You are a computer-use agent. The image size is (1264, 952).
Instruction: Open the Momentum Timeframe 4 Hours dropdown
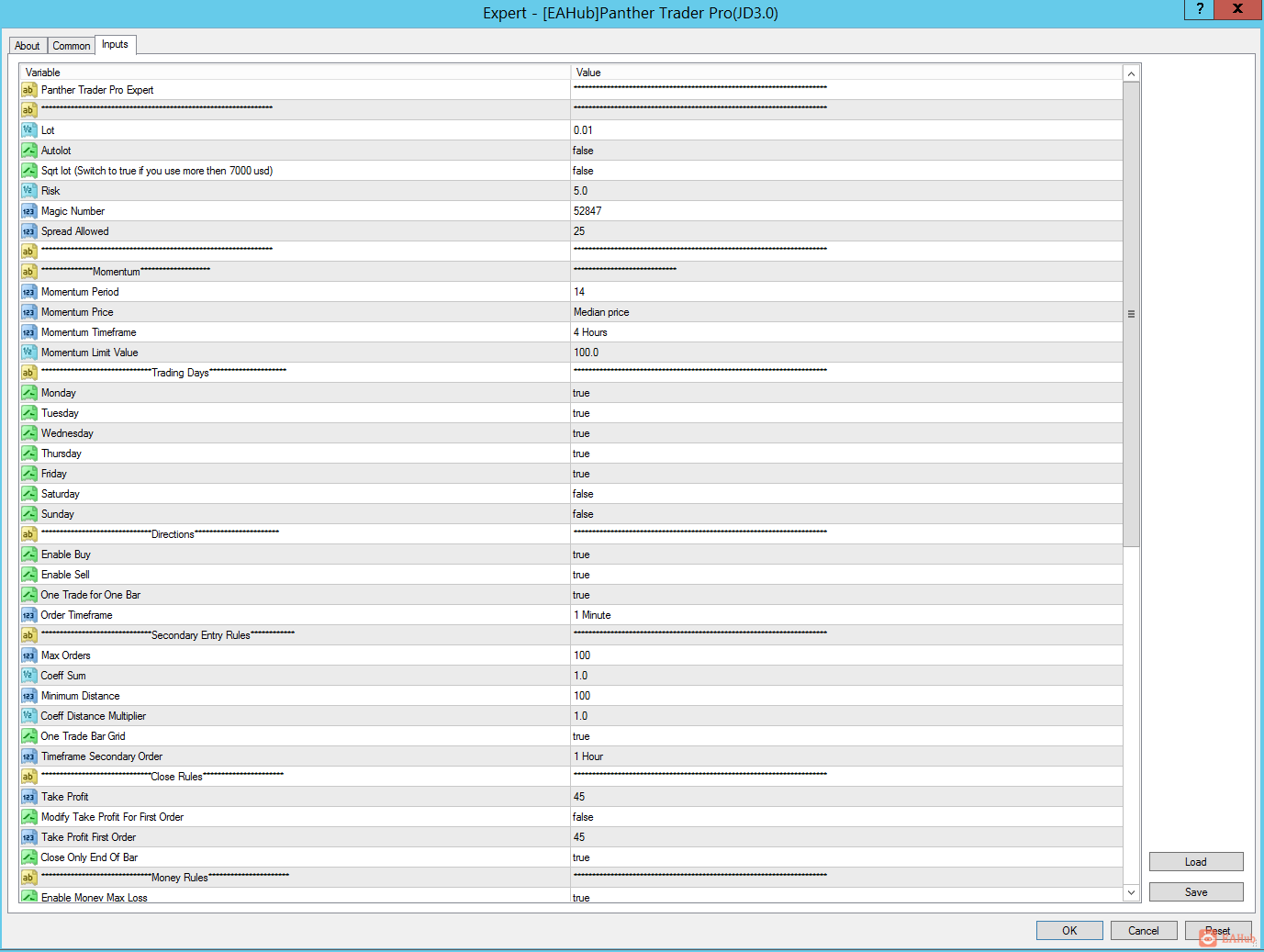pos(846,332)
